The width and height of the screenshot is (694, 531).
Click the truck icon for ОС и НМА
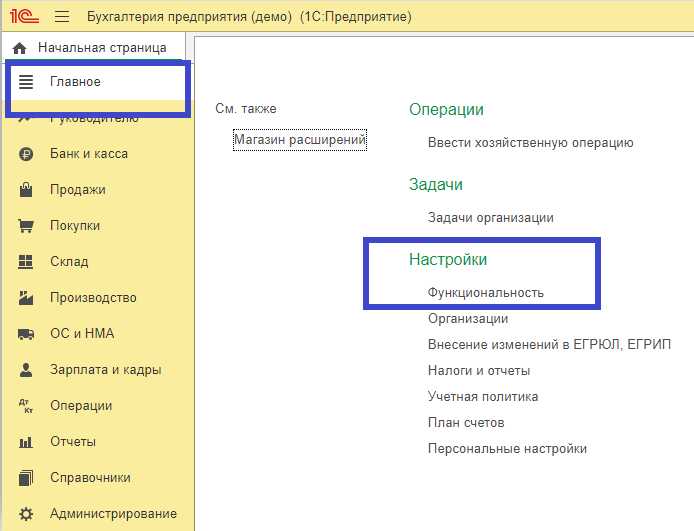pos(26,334)
